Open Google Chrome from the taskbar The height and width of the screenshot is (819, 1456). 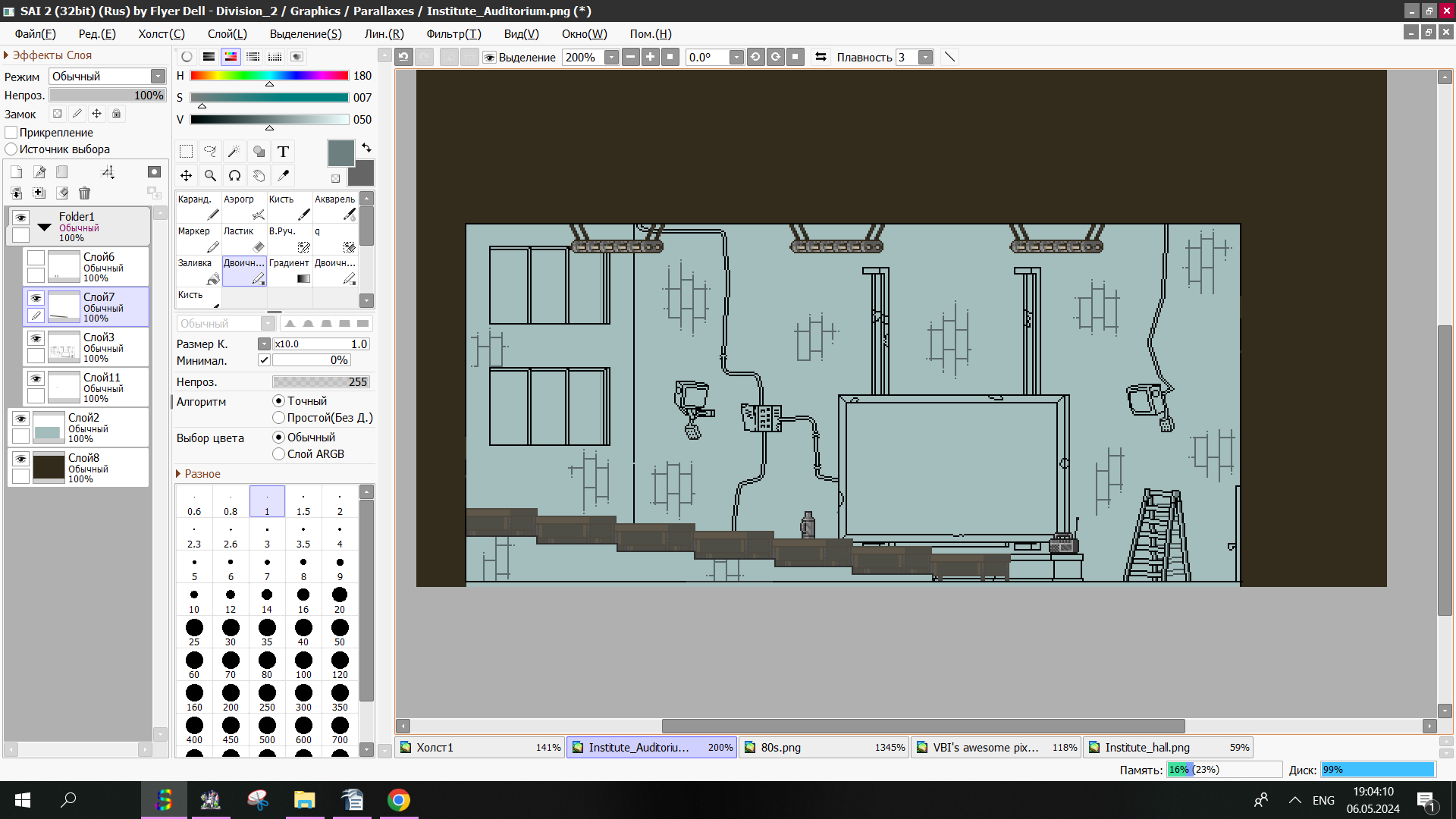point(399,800)
